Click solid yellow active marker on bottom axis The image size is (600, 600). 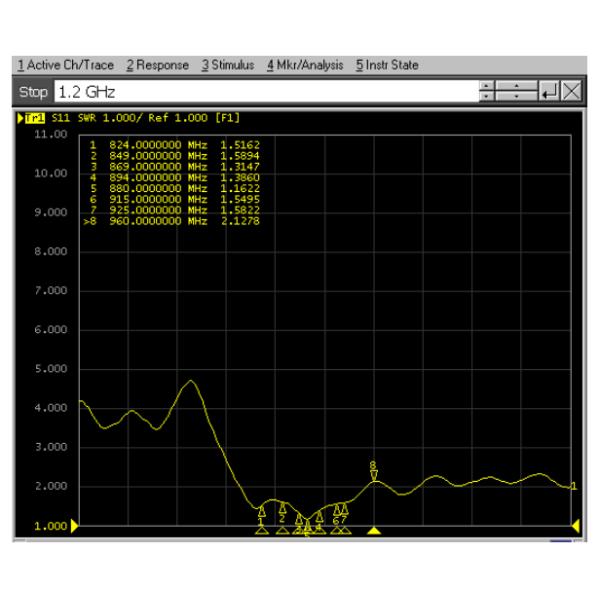click(374, 530)
